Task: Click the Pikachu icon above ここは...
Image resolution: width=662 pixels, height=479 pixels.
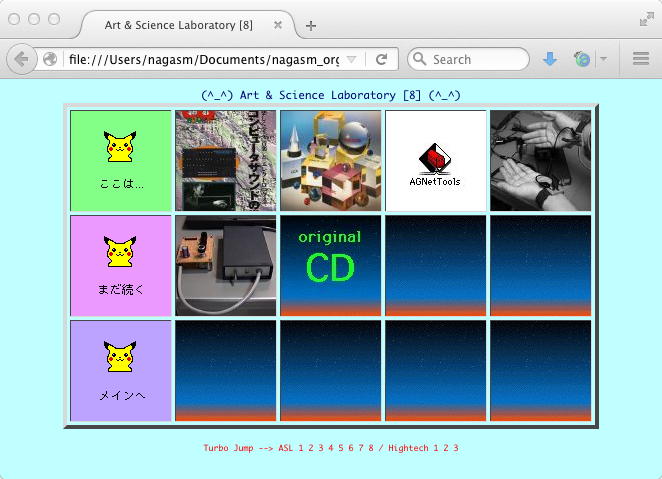Action: click(x=120, y=146)
